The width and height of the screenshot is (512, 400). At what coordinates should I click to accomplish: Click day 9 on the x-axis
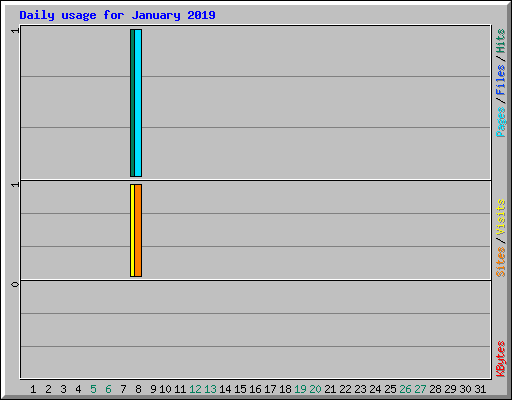pos(153,389)
